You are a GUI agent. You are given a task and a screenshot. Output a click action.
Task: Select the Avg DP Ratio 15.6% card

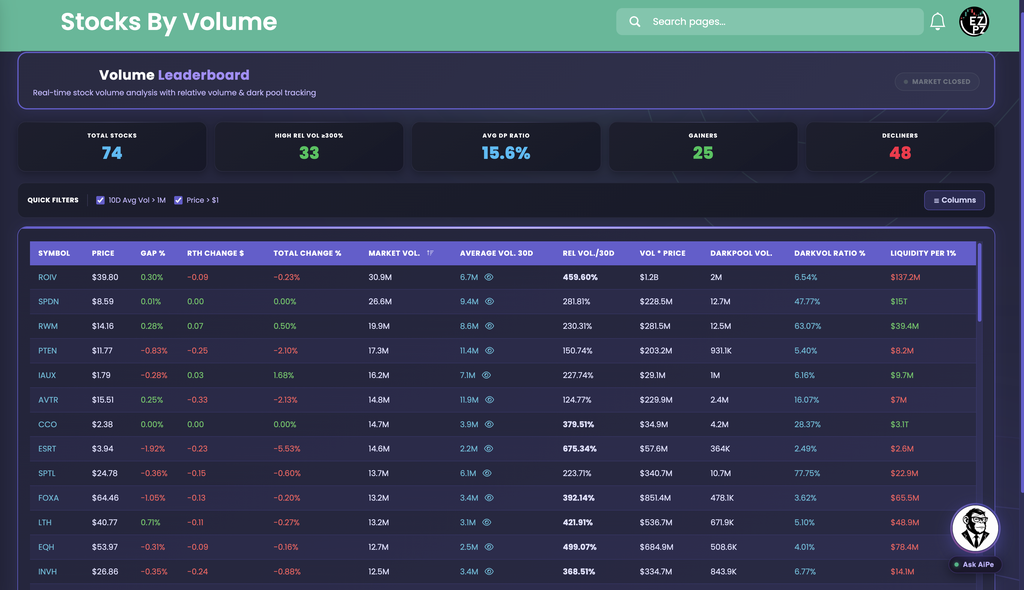(506, 146)
